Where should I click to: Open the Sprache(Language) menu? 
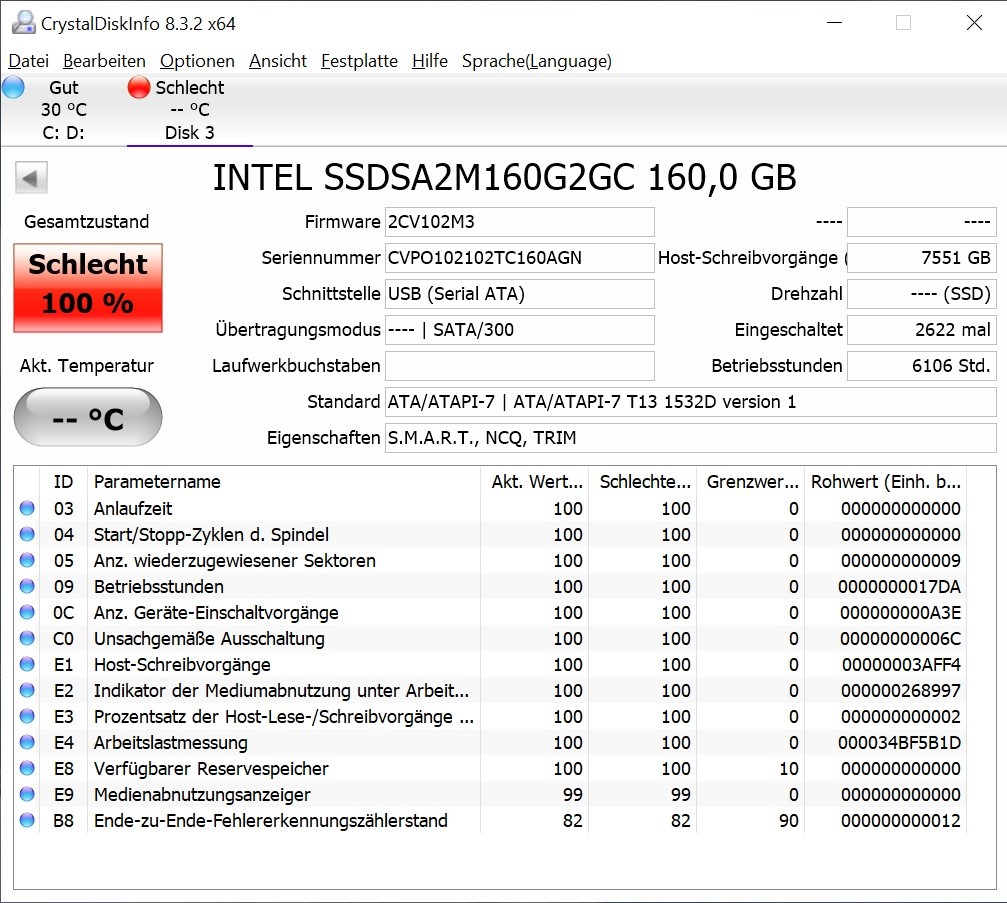(536, 61)
